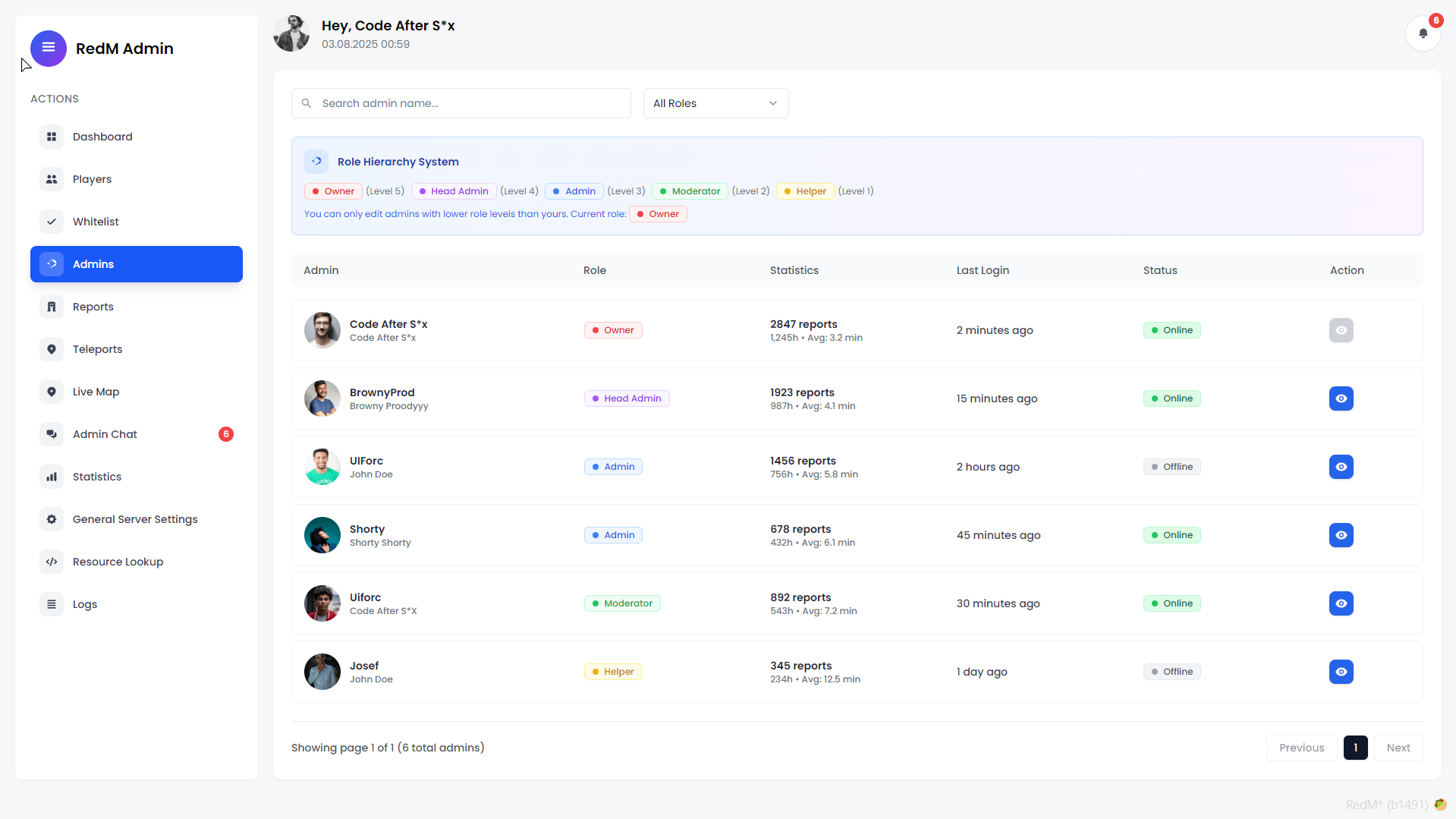The image size is (1456, 819).
Task: Open Players using its people icon
Action: point(52,179)
